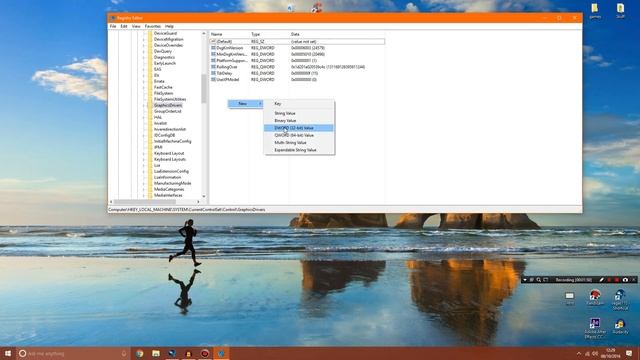Click the tree pane scroll-up arrow
This screenshot has width=640, height=360.
point(204,33)
